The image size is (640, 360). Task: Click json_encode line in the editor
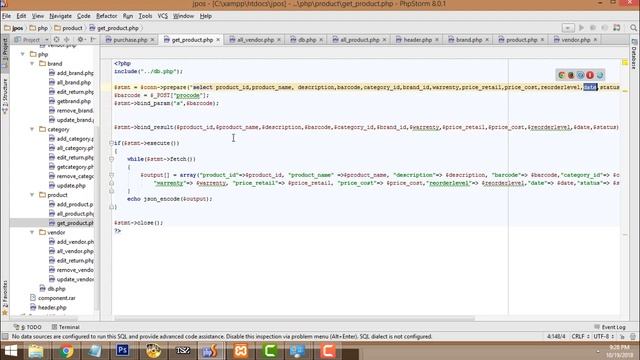pyautogui.click(x=169, y=199)
